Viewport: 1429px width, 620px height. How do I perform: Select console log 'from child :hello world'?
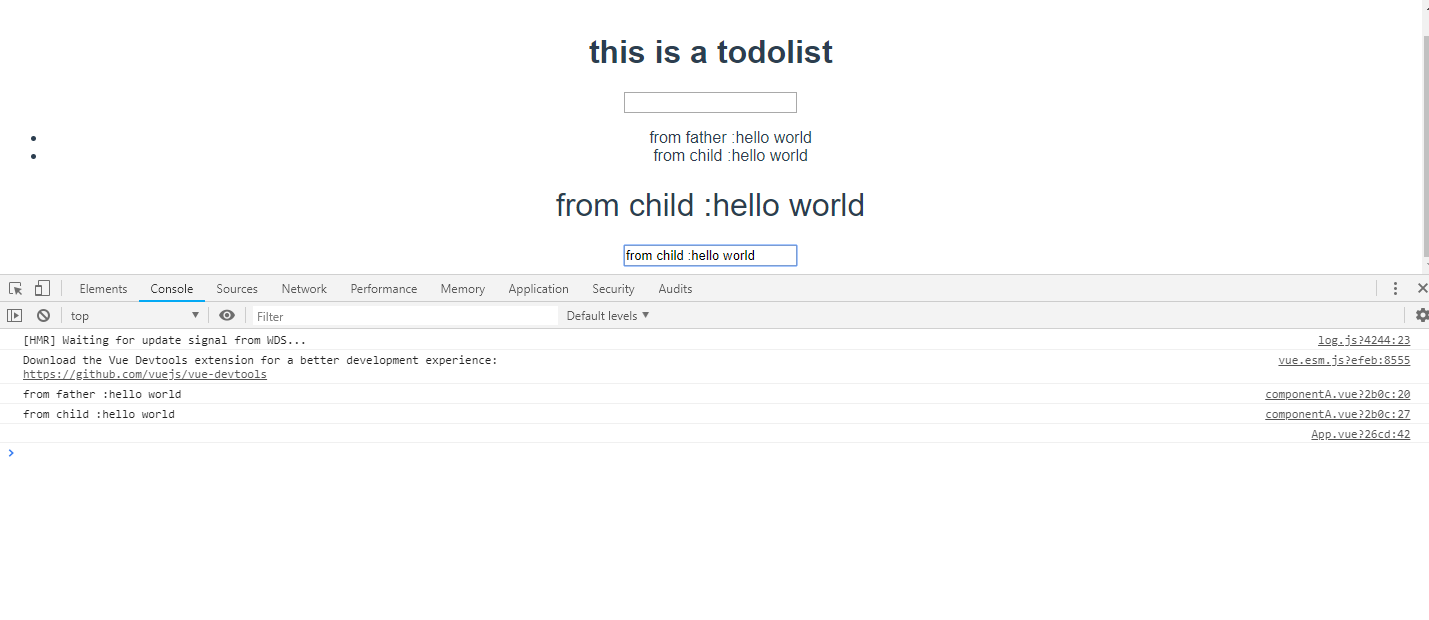[x=99, y=414]
